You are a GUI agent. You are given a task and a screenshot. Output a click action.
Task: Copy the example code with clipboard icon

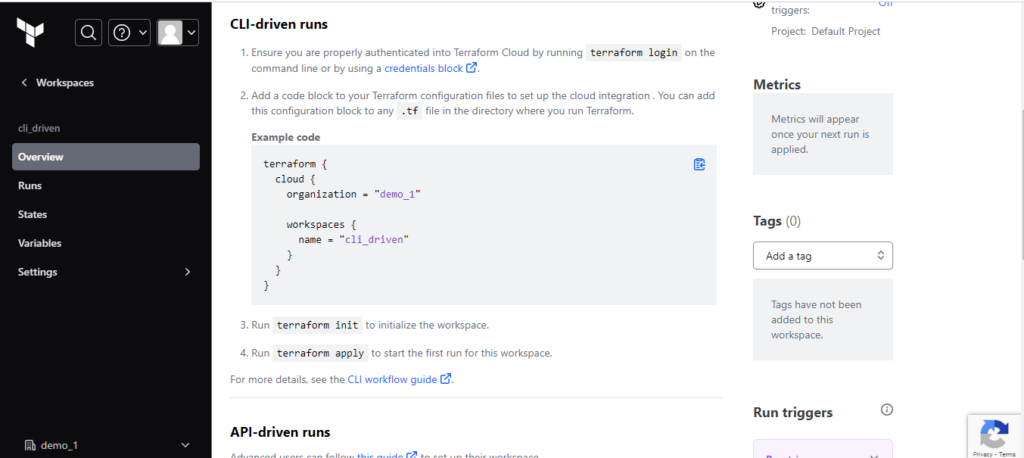699,165
